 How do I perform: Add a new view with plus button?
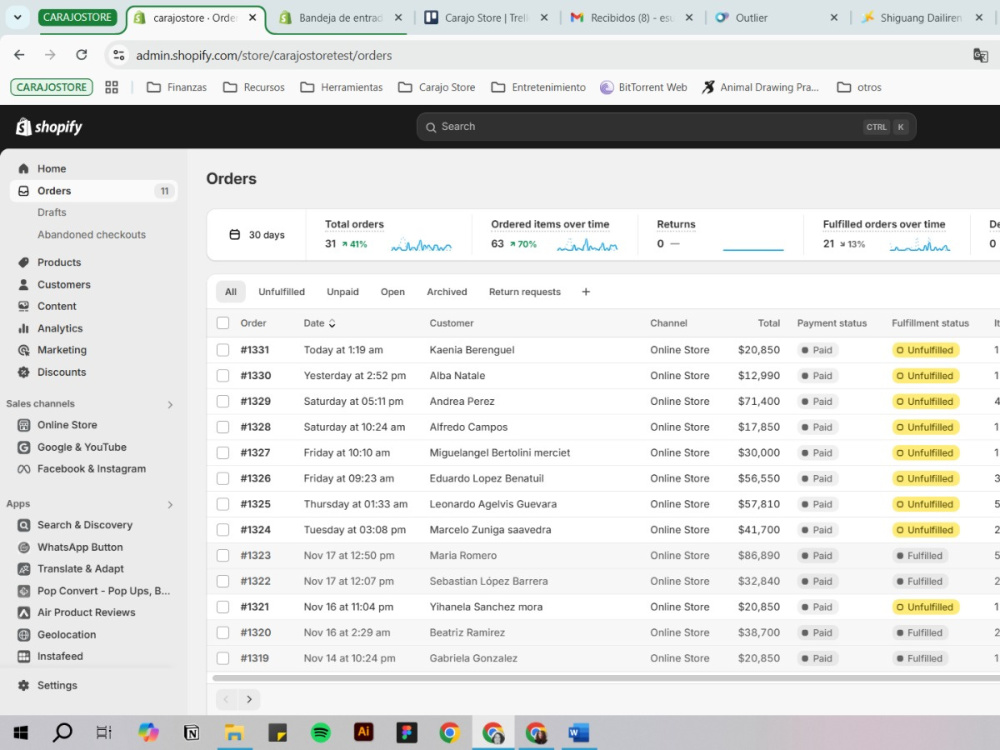pos(586,291)
